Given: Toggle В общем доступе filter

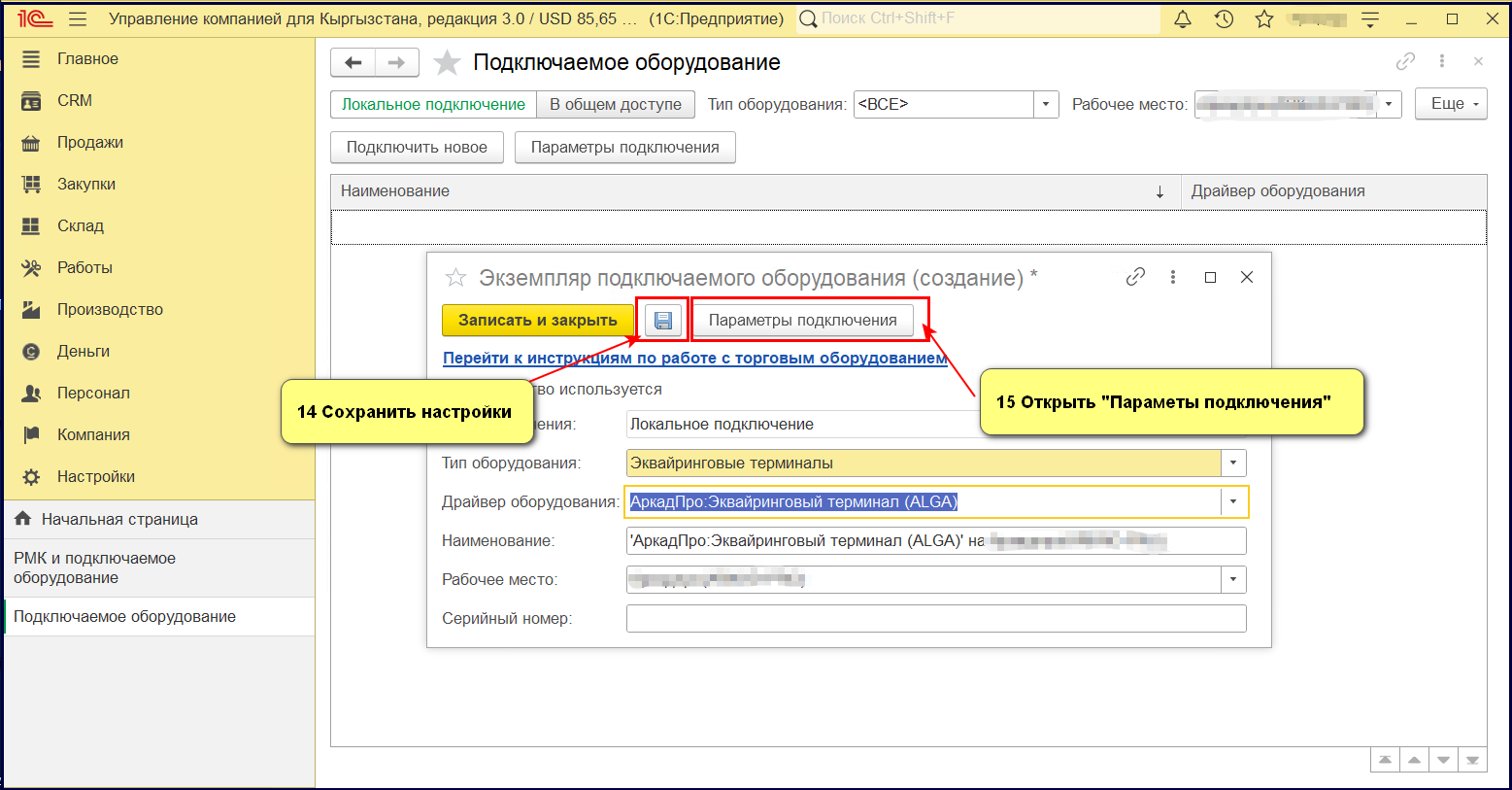Looking at the screenshot, I should click(616, 105).
